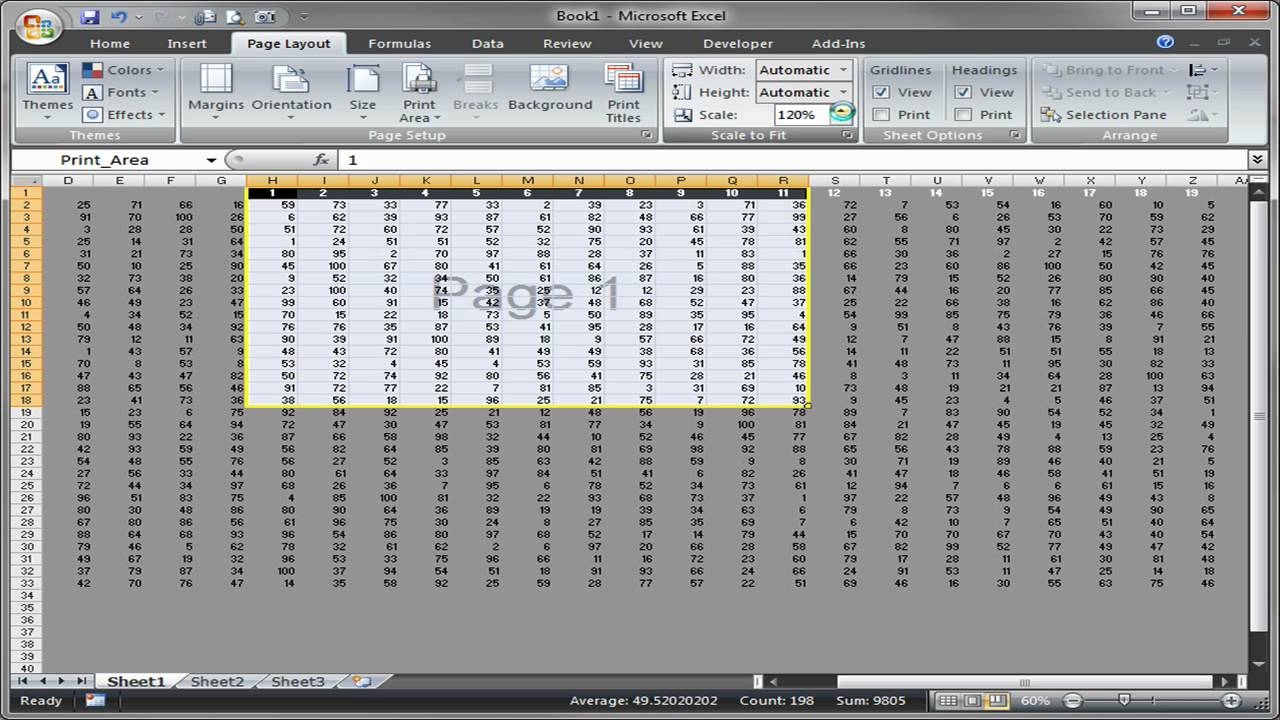The image size is (1280, 720).
Task: Open Sheet2 worksheet tab
Action: [217, 681]
